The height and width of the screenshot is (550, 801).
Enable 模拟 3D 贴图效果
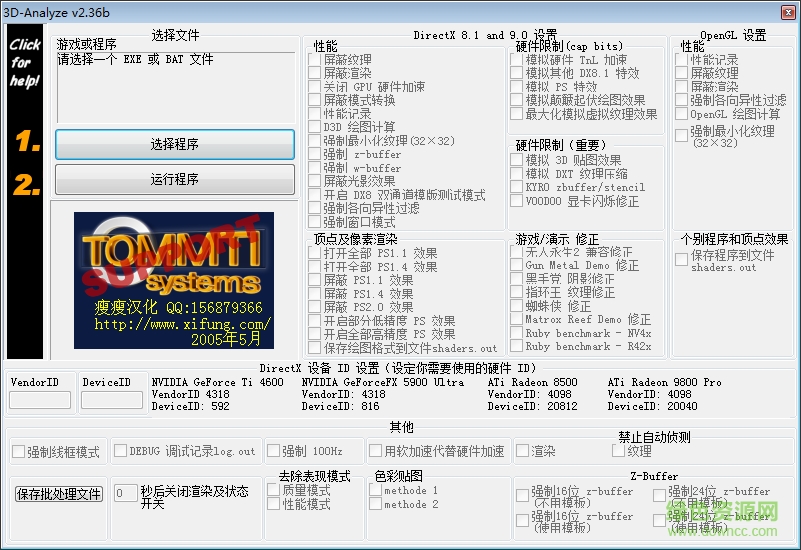tap(516, 160)
